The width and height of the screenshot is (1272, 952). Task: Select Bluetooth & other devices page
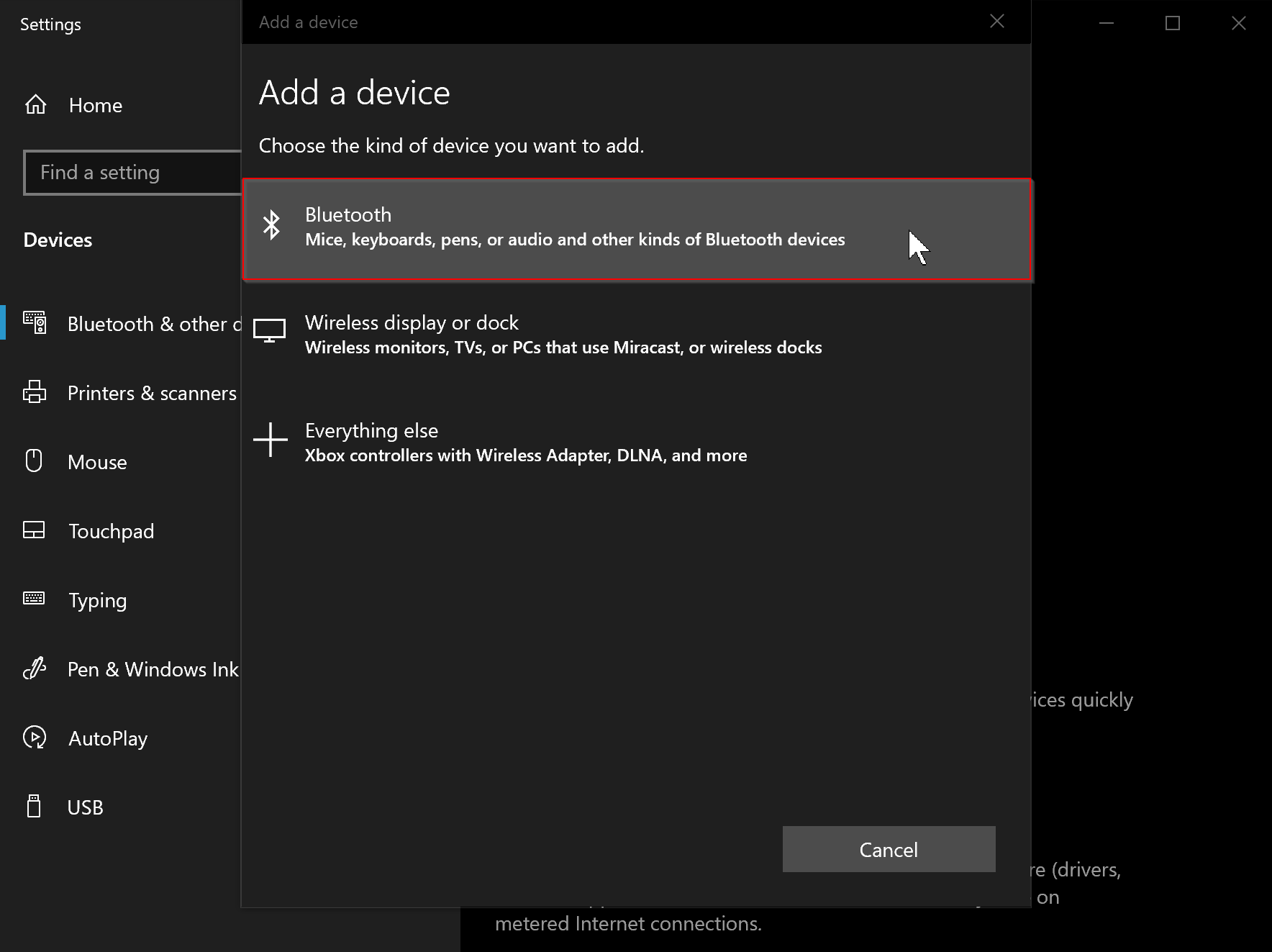pyautogui.click(x=121, y=324)
